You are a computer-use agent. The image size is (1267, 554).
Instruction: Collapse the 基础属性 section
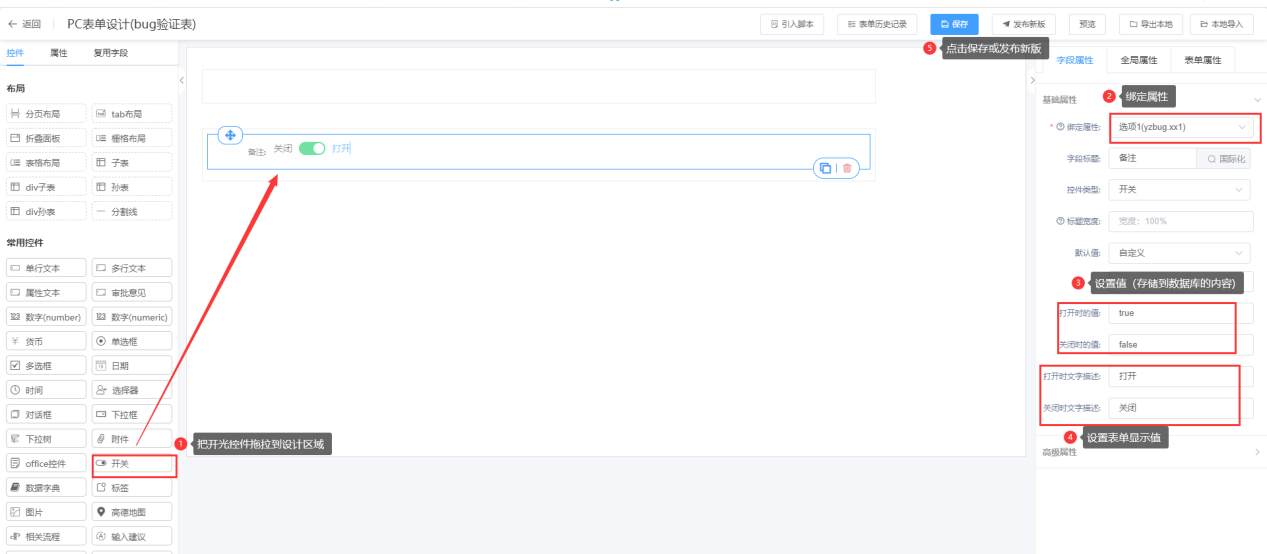1257,99
